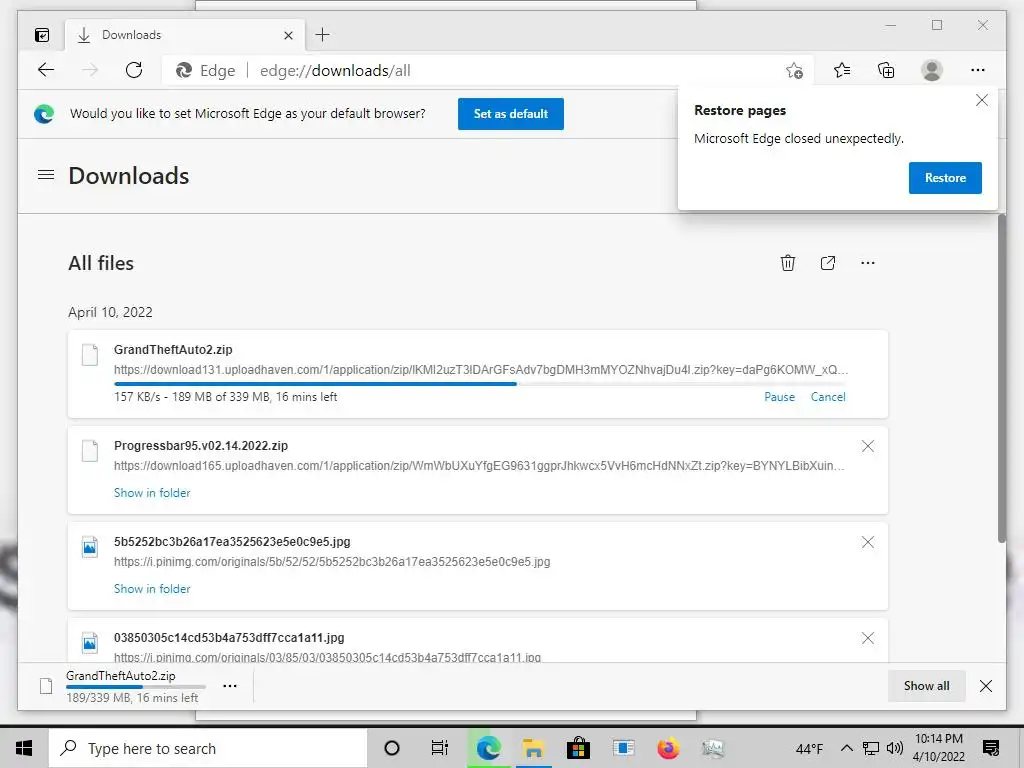
Task: Open the notification center icon
Action: 991,748
